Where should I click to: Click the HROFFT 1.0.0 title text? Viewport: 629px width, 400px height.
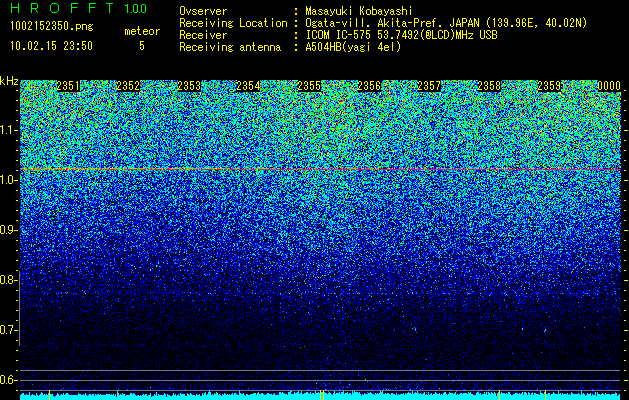point(78,8)
